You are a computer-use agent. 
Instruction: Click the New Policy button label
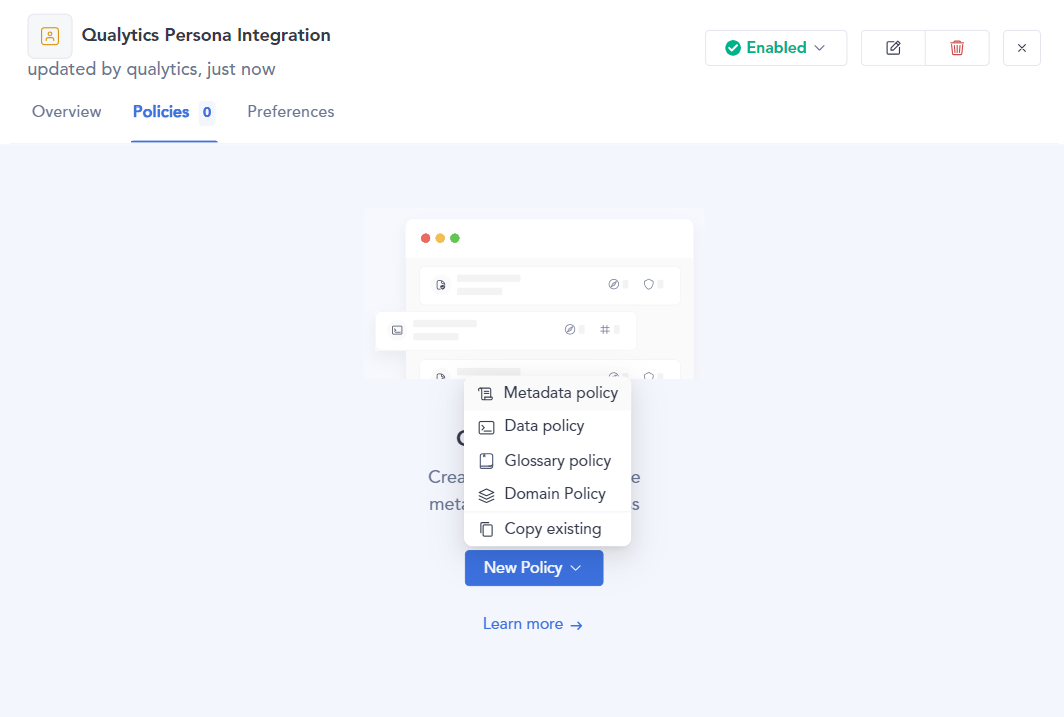click(x=523, y=568)
